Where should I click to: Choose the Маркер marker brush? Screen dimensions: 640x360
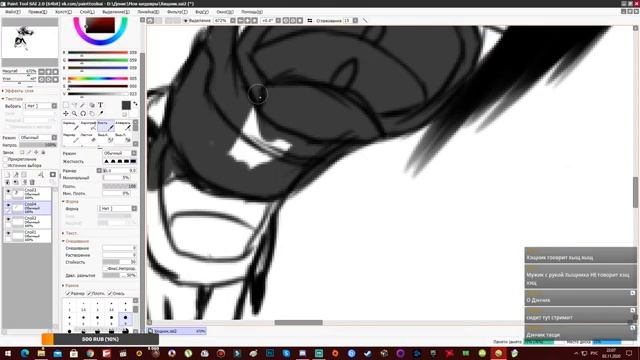71,138
